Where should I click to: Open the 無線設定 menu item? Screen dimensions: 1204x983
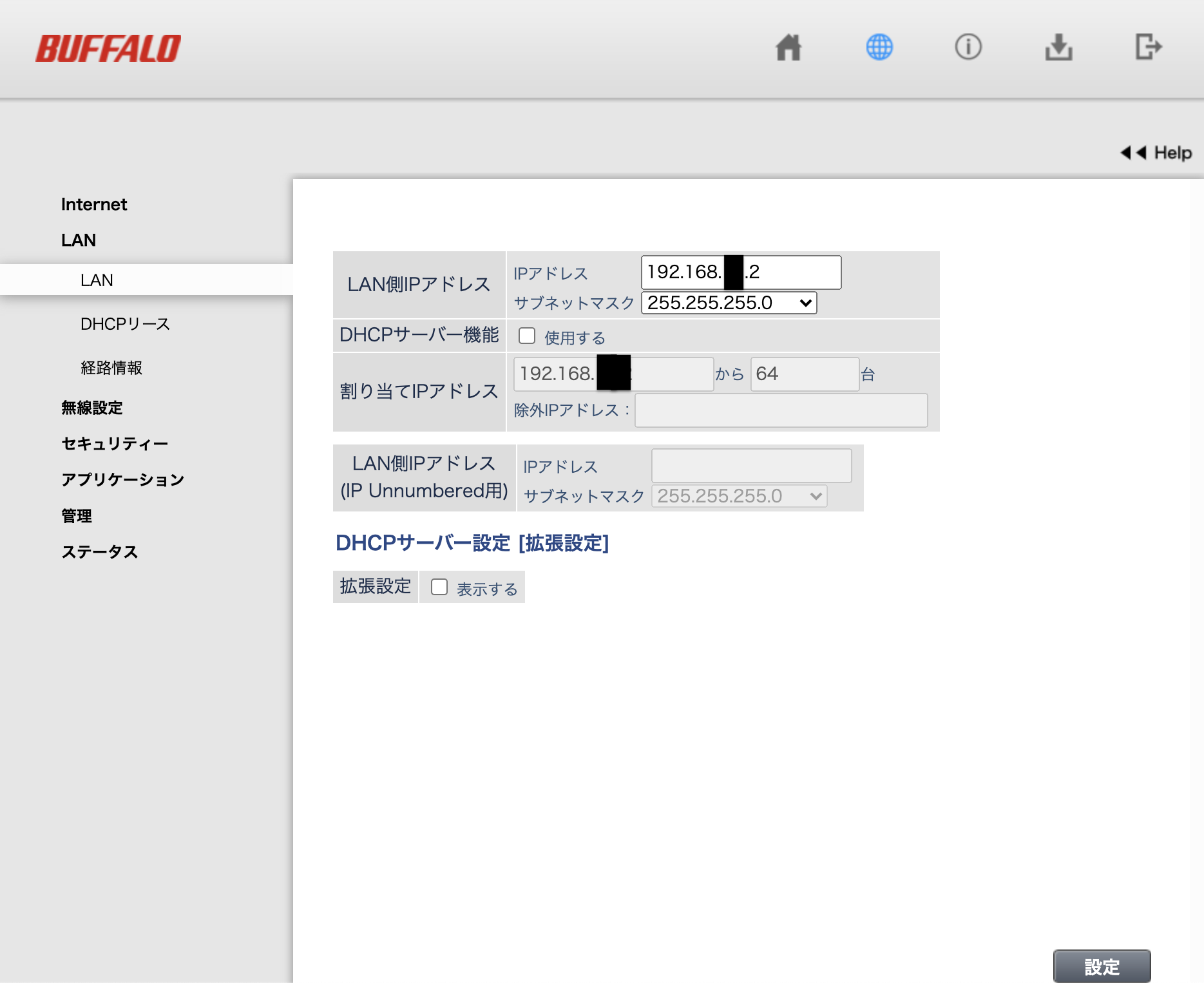pos(91,407)
